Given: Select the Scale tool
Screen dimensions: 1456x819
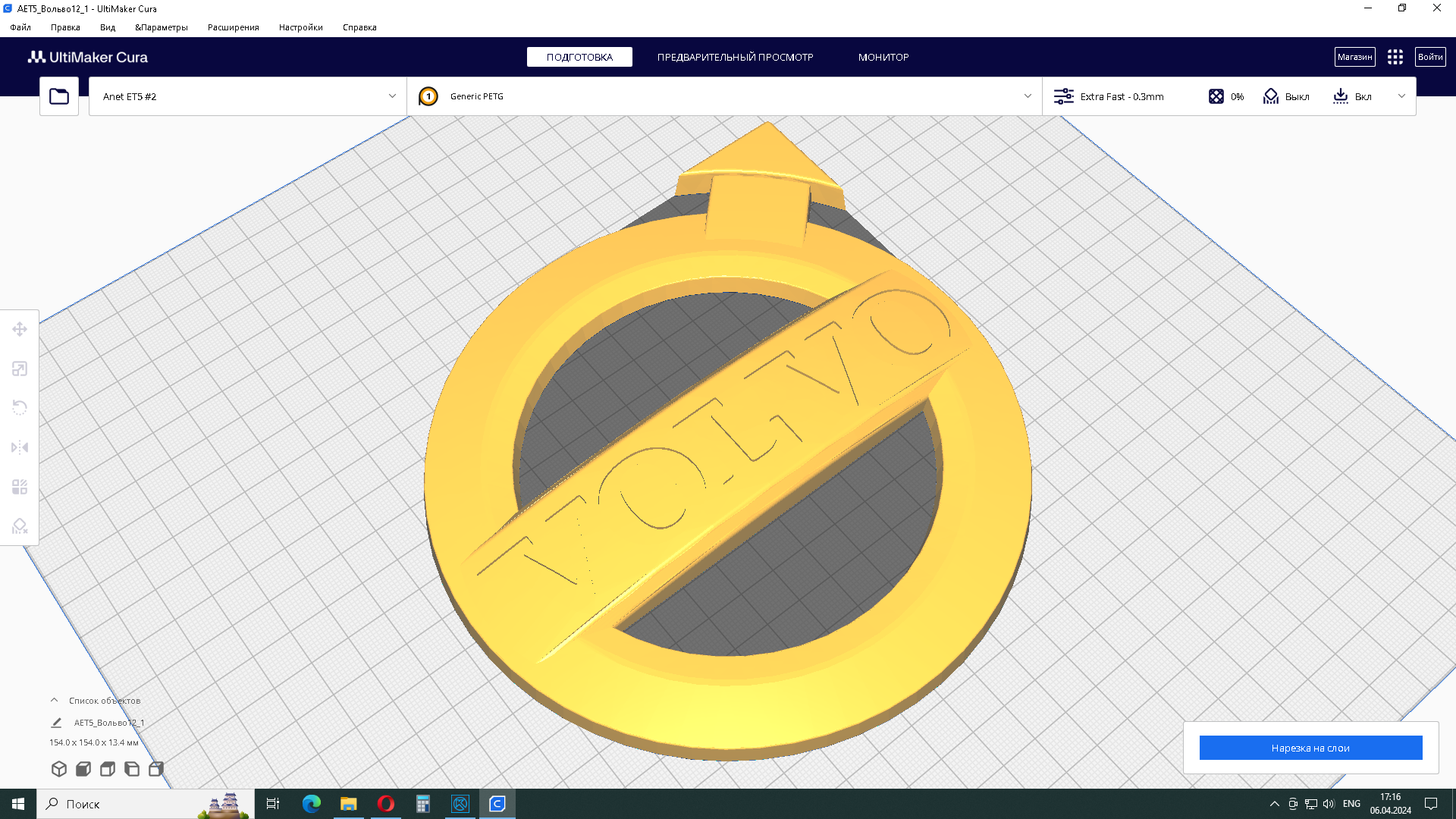Looking at the screenshot, I should pos(20,369).
